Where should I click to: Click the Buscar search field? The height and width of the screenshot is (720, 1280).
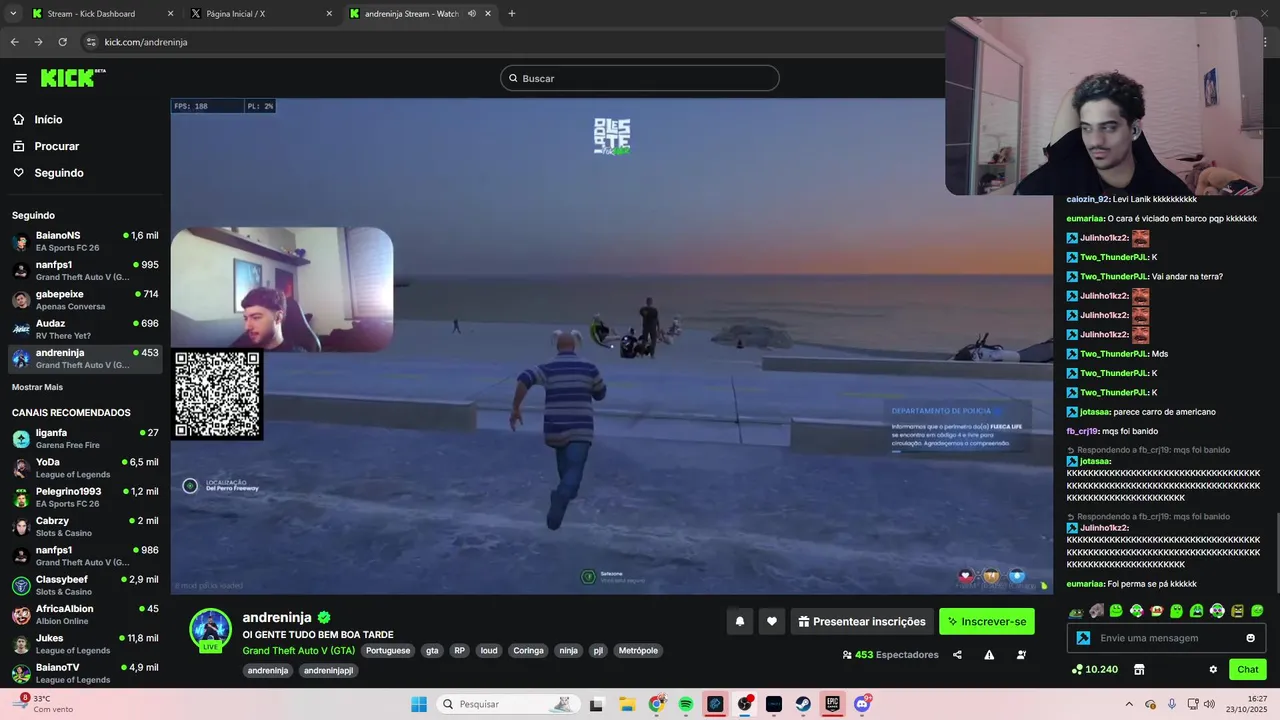pos(640,78)
